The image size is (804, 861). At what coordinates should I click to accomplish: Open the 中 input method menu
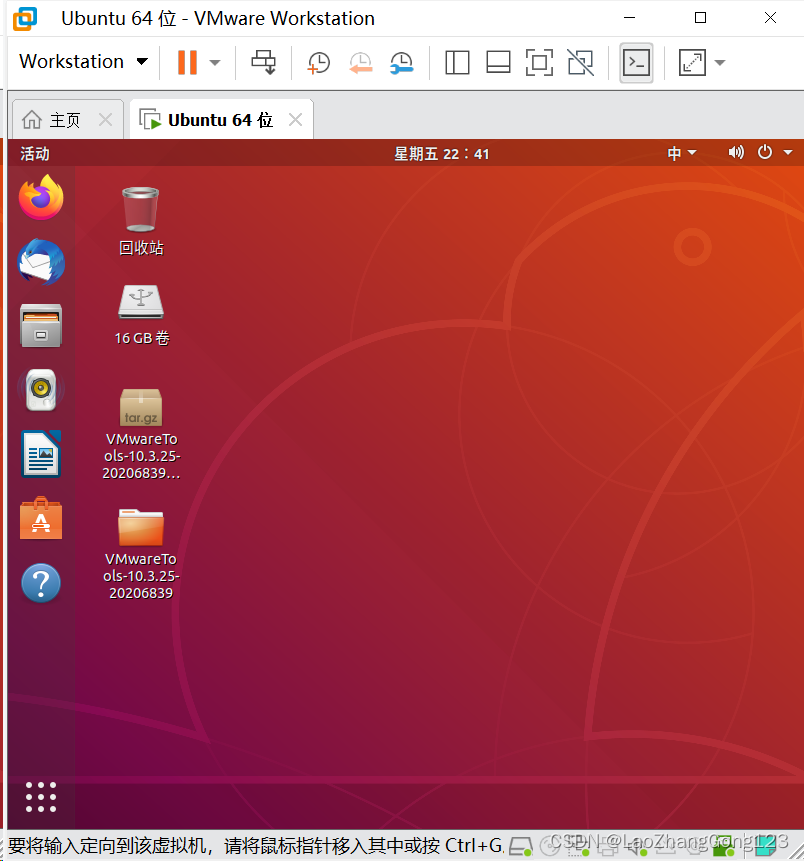[682, 153]
